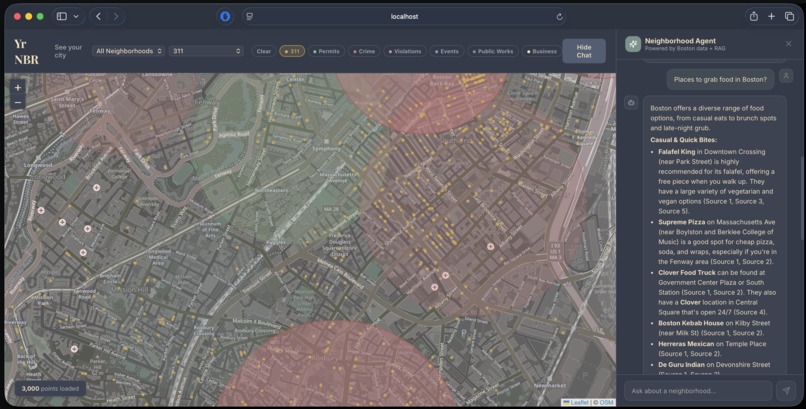This screenshot has width=806, height=409.
Task: Show the tab overview
Action: pos(790,16)
